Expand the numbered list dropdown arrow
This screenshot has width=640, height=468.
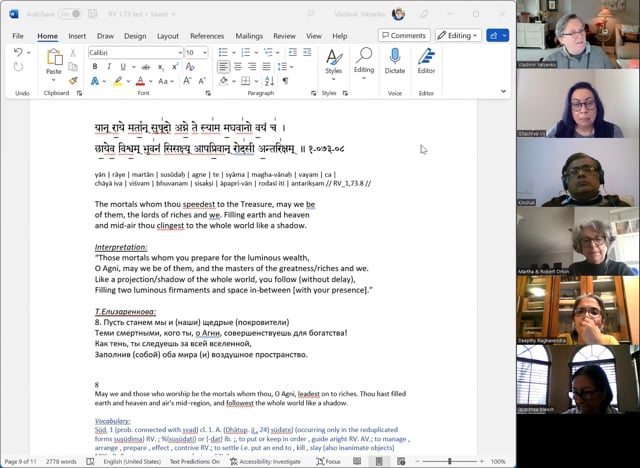(x=256, y=53)
